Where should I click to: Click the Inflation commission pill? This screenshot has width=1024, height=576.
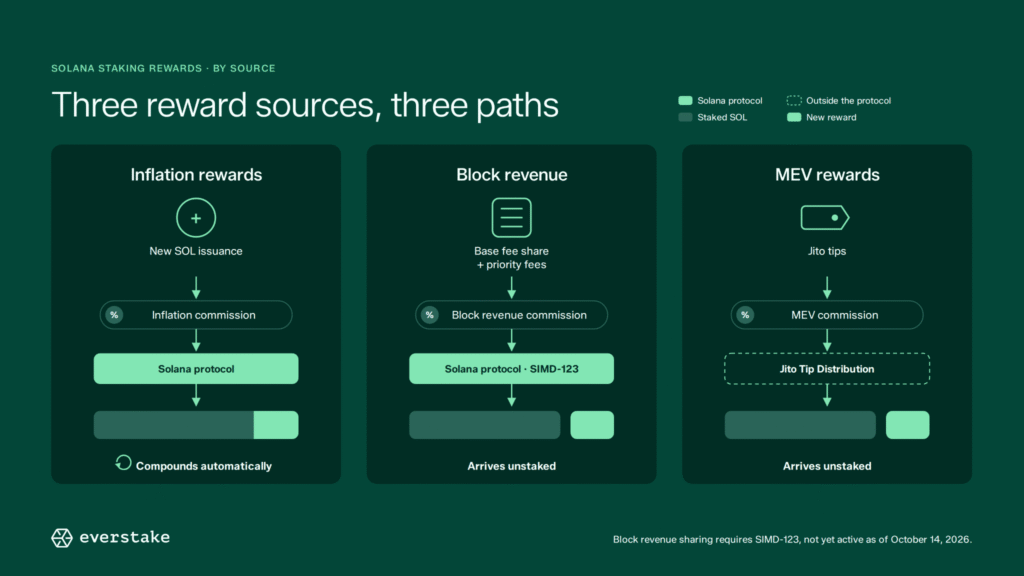pyautogui.click(x=196, y=315)
